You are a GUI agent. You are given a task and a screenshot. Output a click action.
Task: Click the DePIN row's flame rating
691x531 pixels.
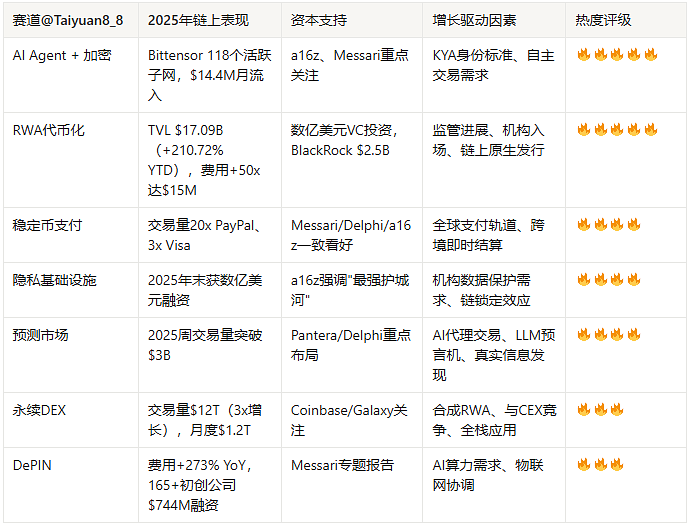tap(600, 465)
